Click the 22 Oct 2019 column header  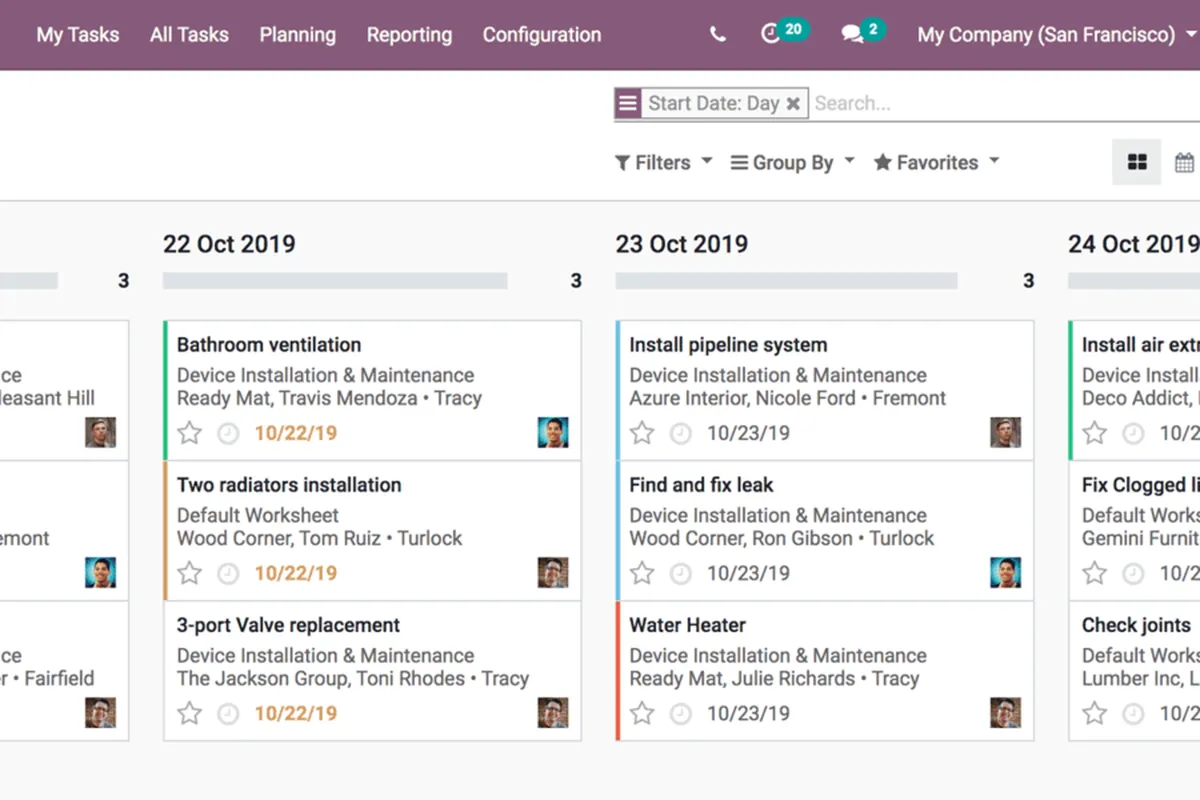coord(229,243)
